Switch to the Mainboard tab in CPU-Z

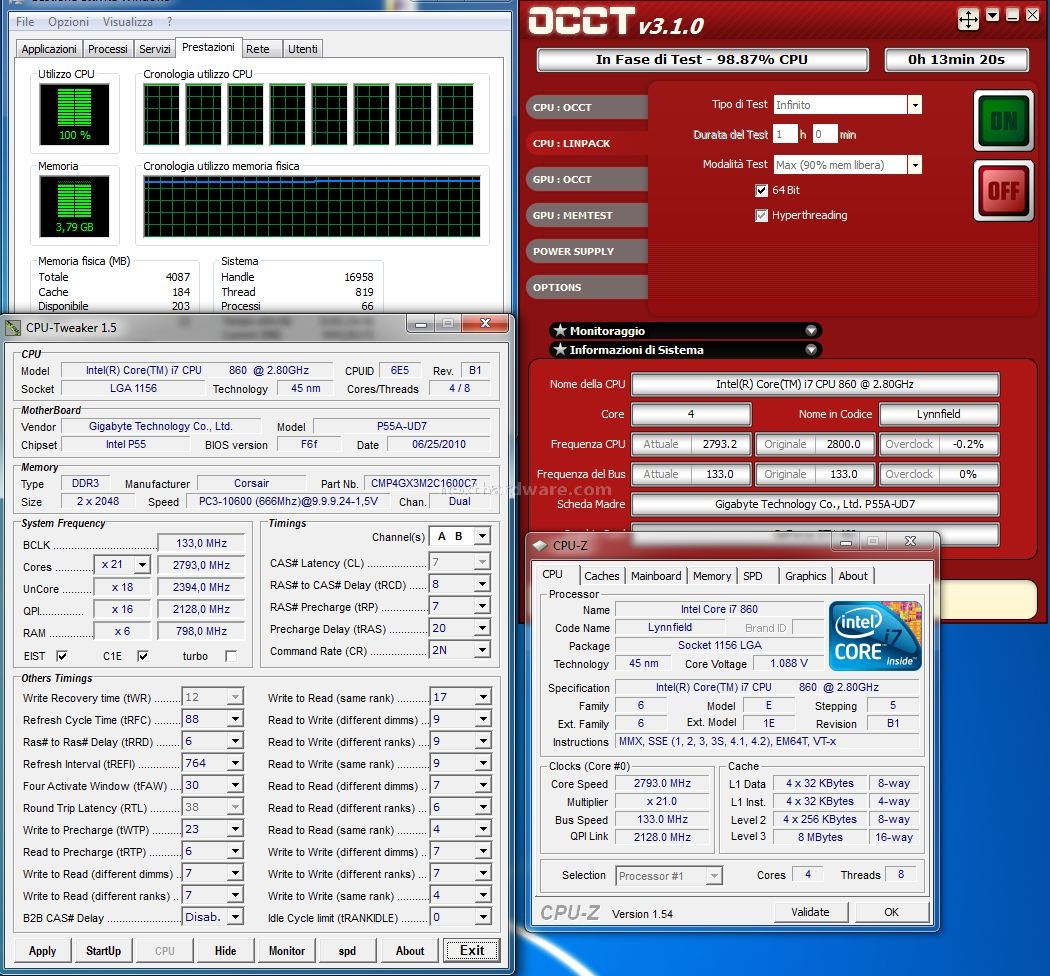coord(656,575)
